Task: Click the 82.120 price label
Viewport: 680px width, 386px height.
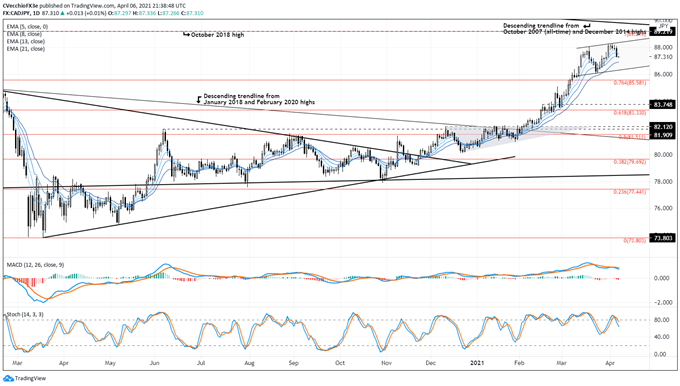Action: point(662,127)
